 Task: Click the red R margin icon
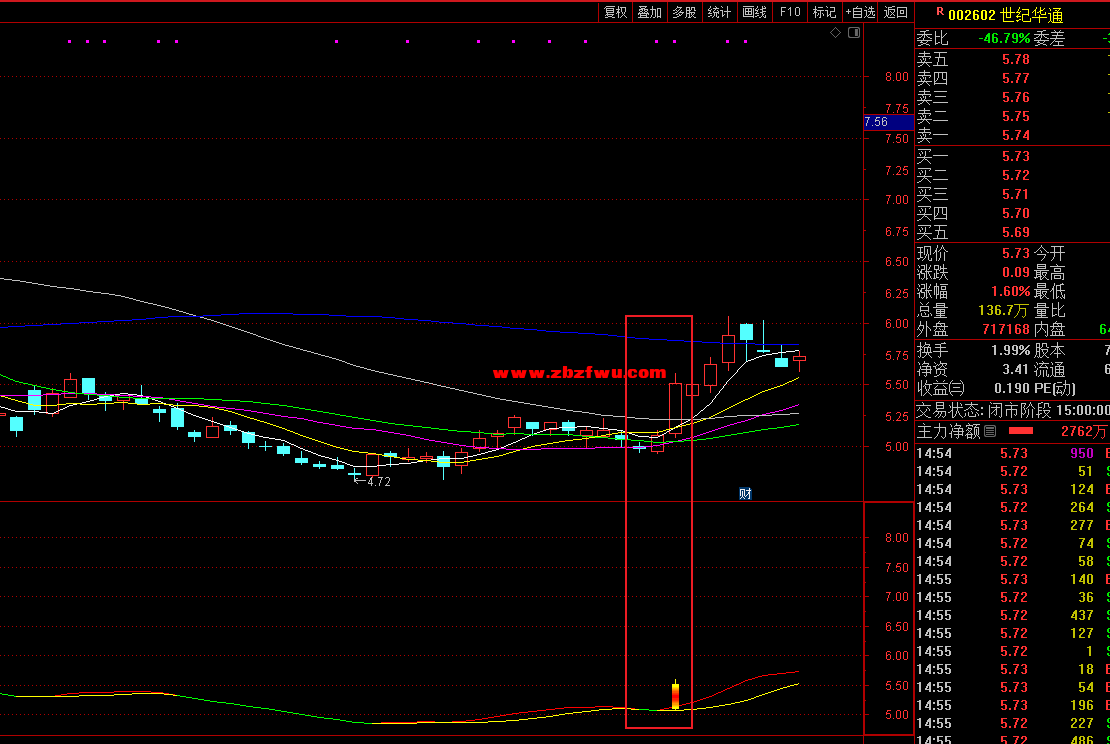point(939,11)
